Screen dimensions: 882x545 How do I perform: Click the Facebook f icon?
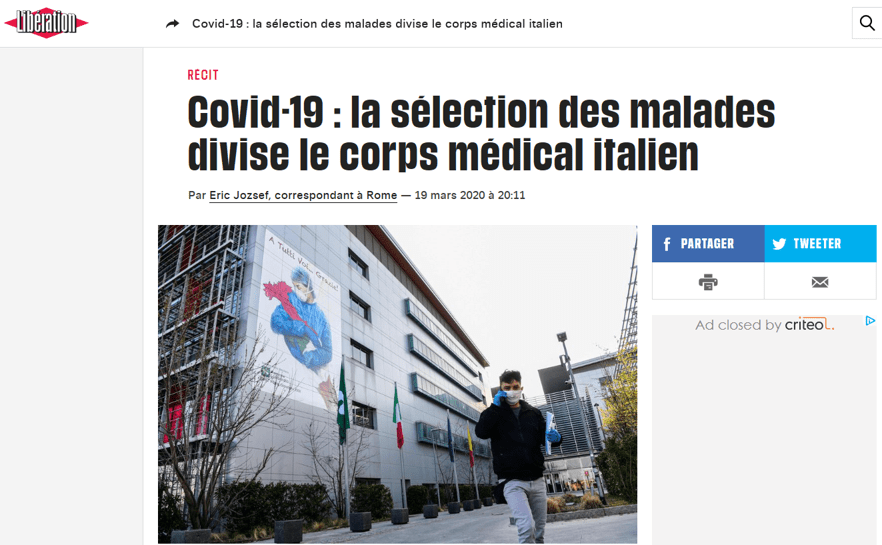pyautogui.click(x=667, y=244)
